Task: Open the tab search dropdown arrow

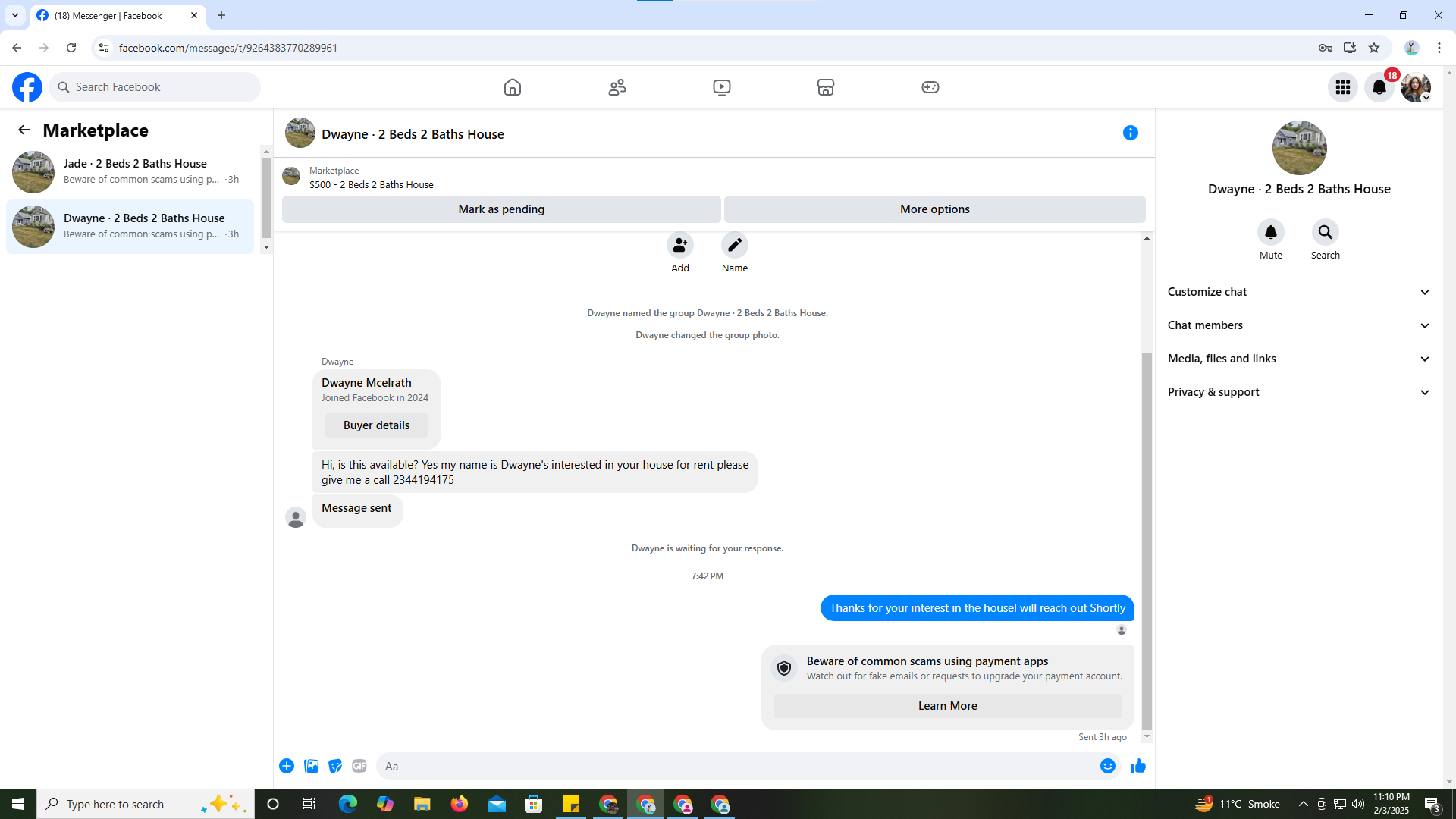Action: 15,15
